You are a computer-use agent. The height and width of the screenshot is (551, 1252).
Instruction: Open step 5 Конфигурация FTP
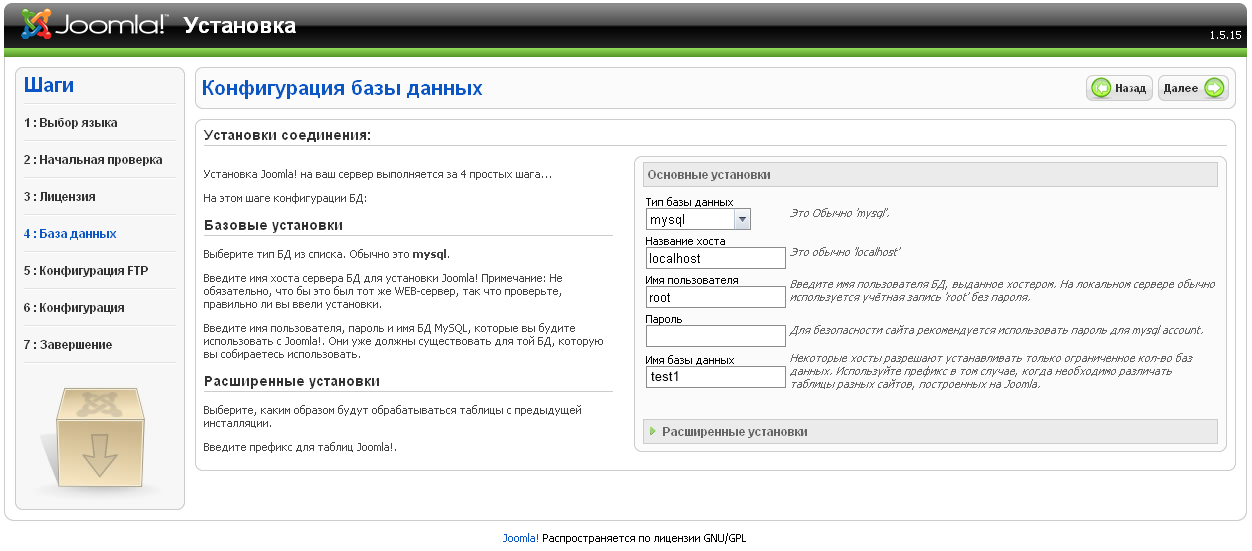tap(86, 271)
